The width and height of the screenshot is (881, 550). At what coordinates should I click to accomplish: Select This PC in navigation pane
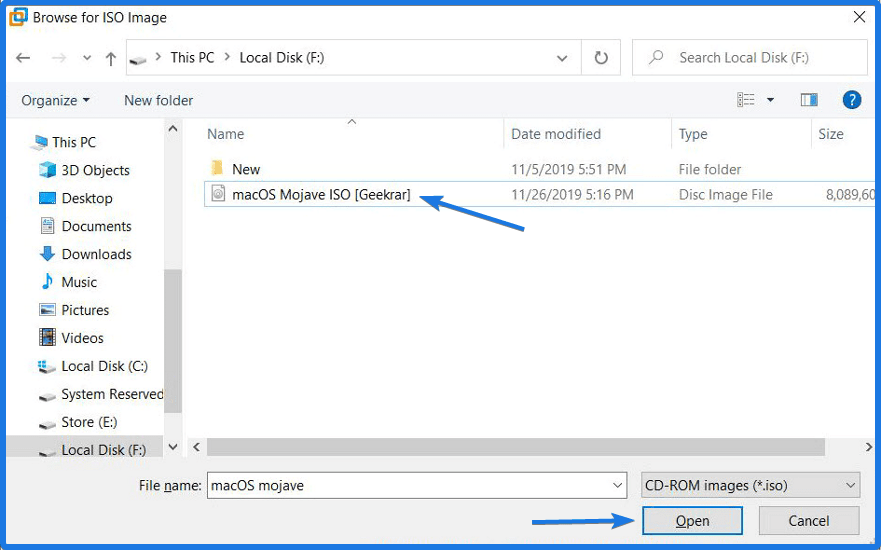(74, 142)
